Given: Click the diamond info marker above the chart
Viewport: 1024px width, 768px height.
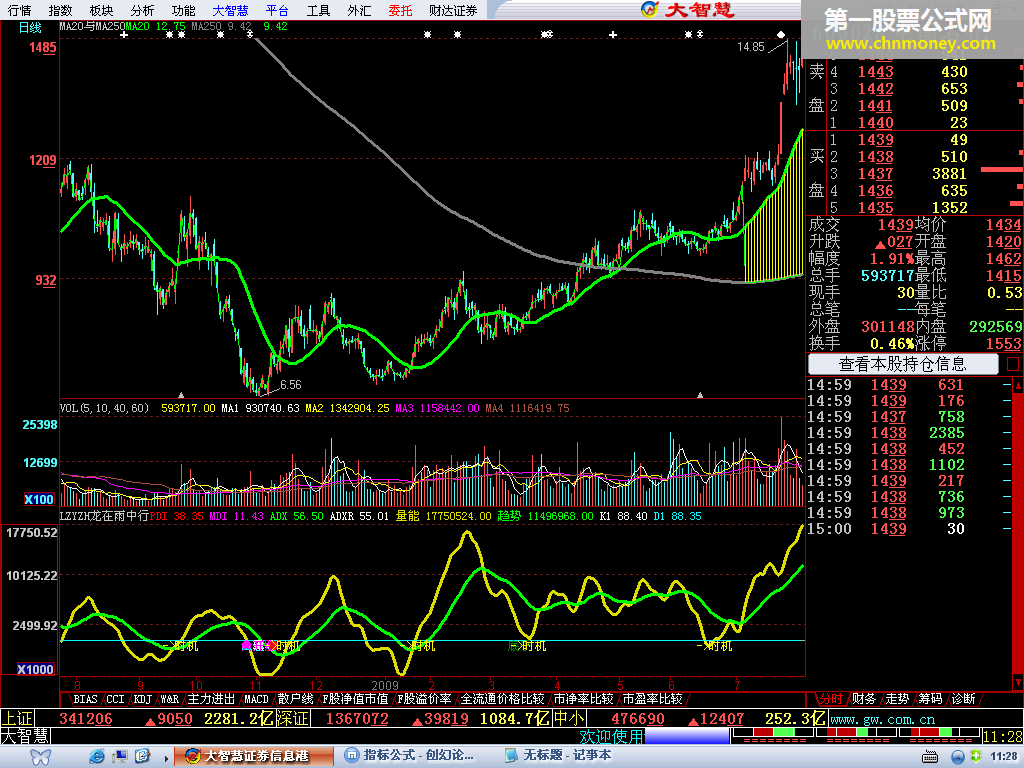Looking at the screenshot, I should pos(781,34).
